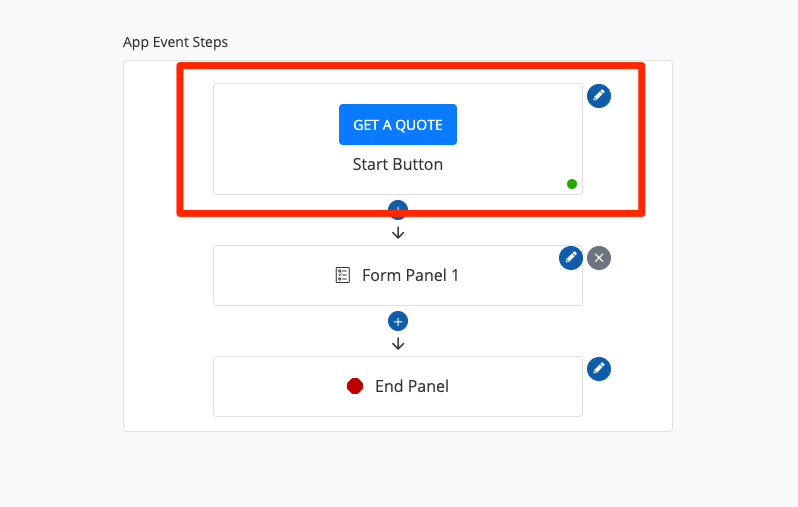Insert a step between Form Panel 1 and End Panel

398,321
